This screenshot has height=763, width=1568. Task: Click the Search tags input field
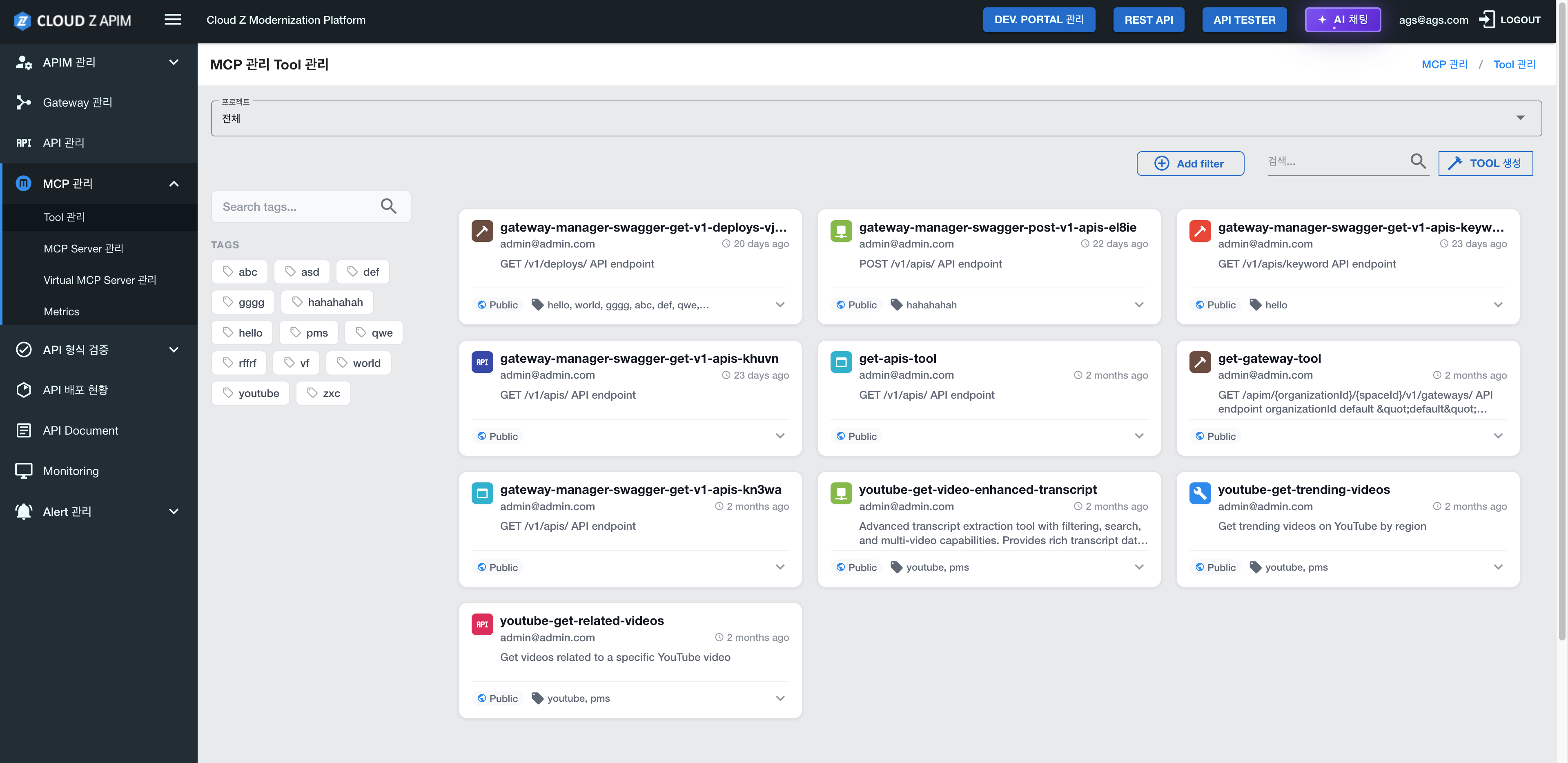click(295, 206)
